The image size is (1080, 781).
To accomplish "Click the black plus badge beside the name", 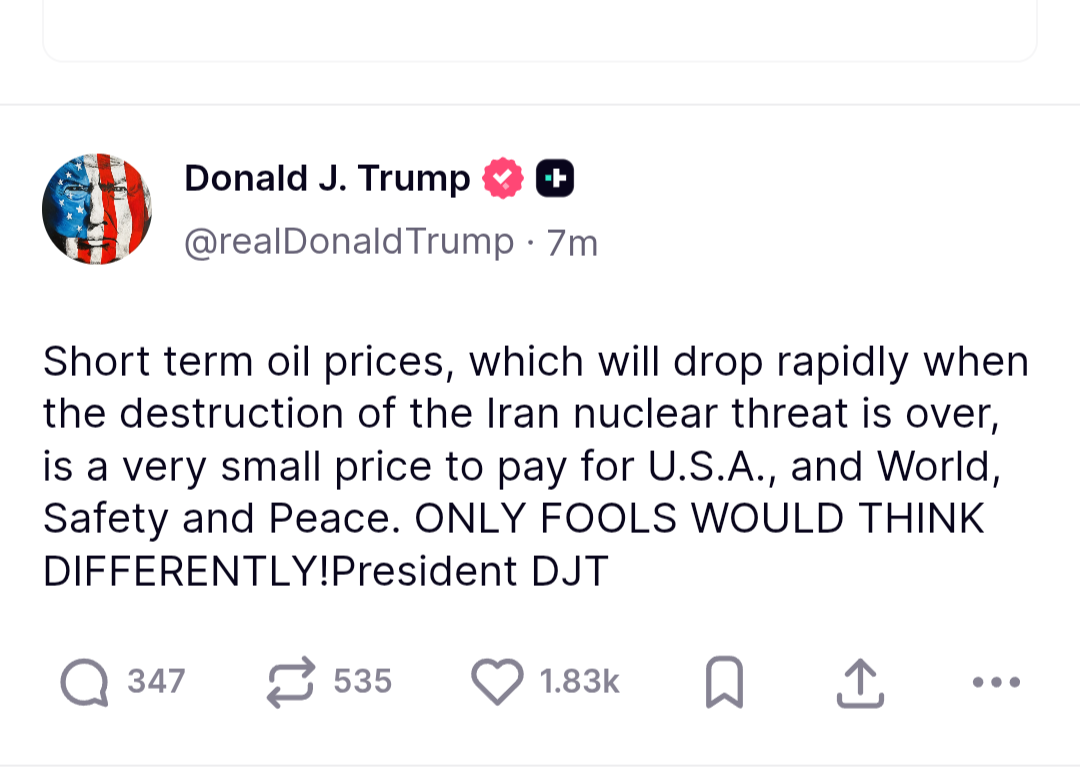I will click(555, 179).
